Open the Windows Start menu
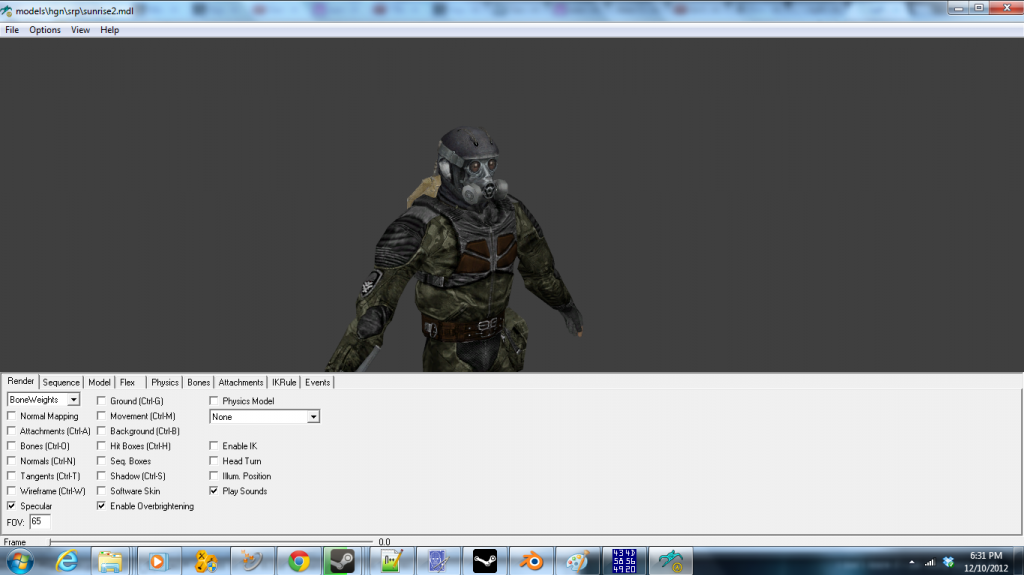Image resolution: width=1024 pixels, height=575 pixels. tap(19, 561)
